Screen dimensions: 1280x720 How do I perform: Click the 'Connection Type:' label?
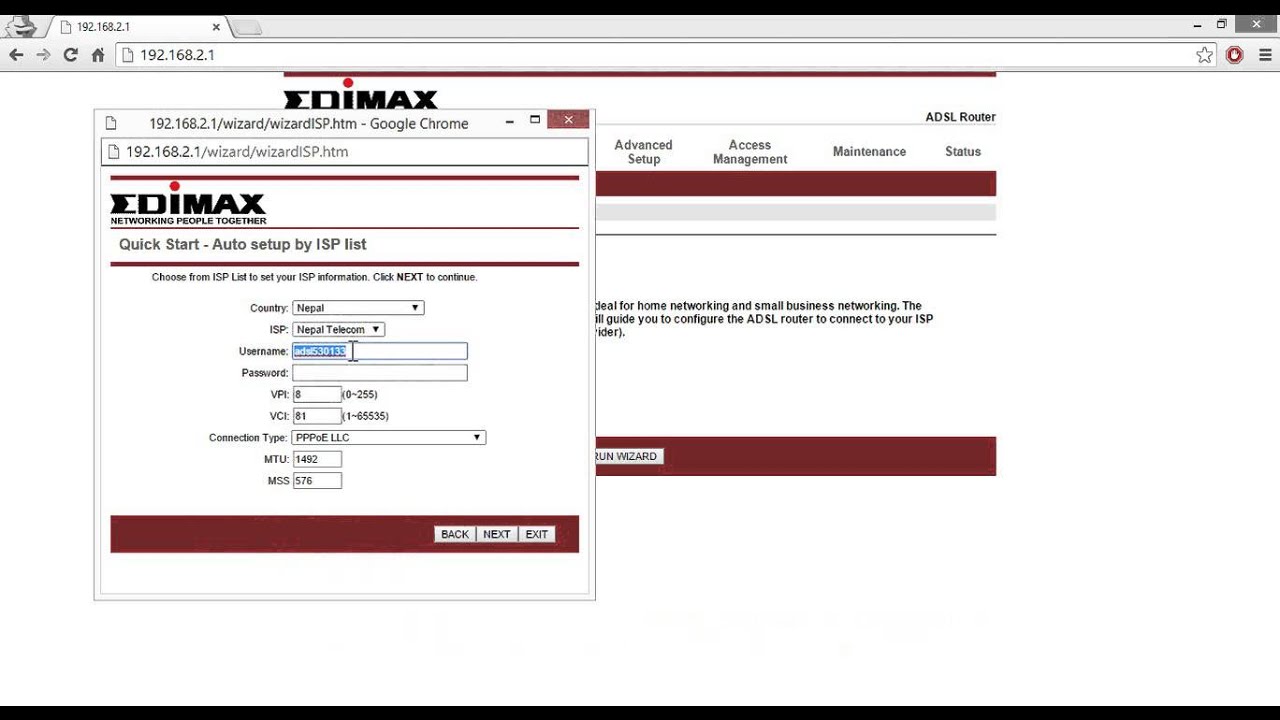click(248, 438)
